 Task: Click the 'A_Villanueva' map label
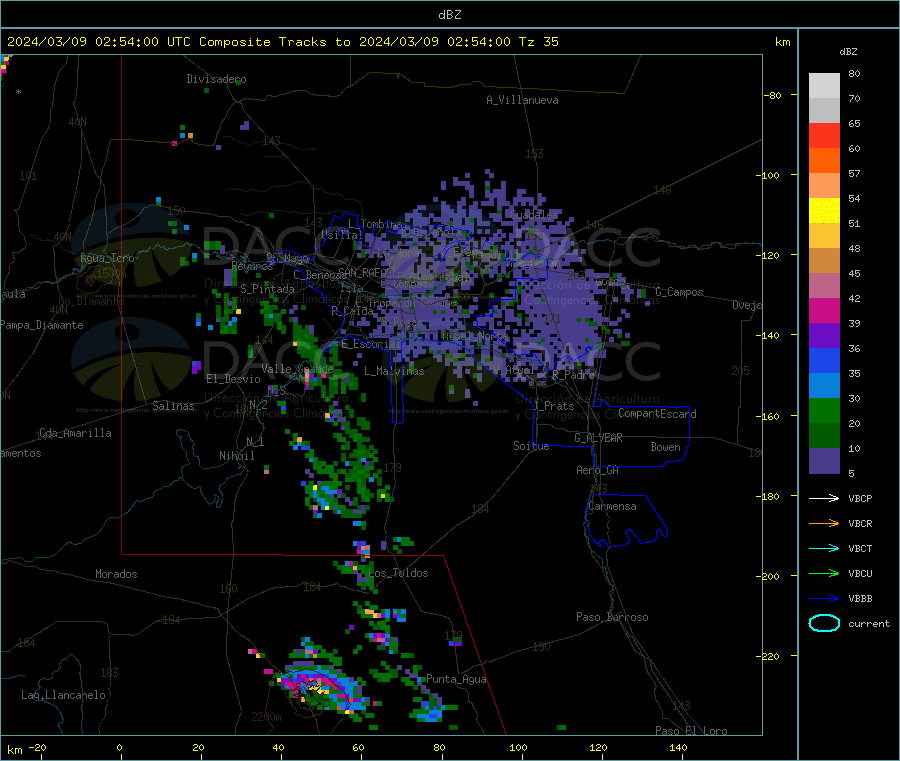tap(522, 100)
